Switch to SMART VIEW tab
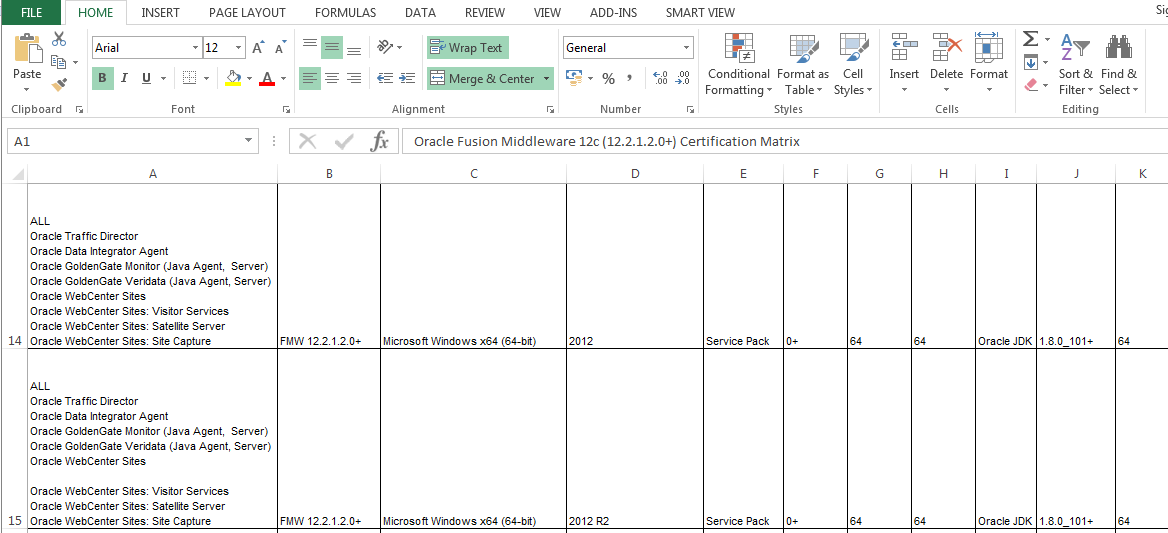Viewport: 1168px width, 533px height. point(700,13)
